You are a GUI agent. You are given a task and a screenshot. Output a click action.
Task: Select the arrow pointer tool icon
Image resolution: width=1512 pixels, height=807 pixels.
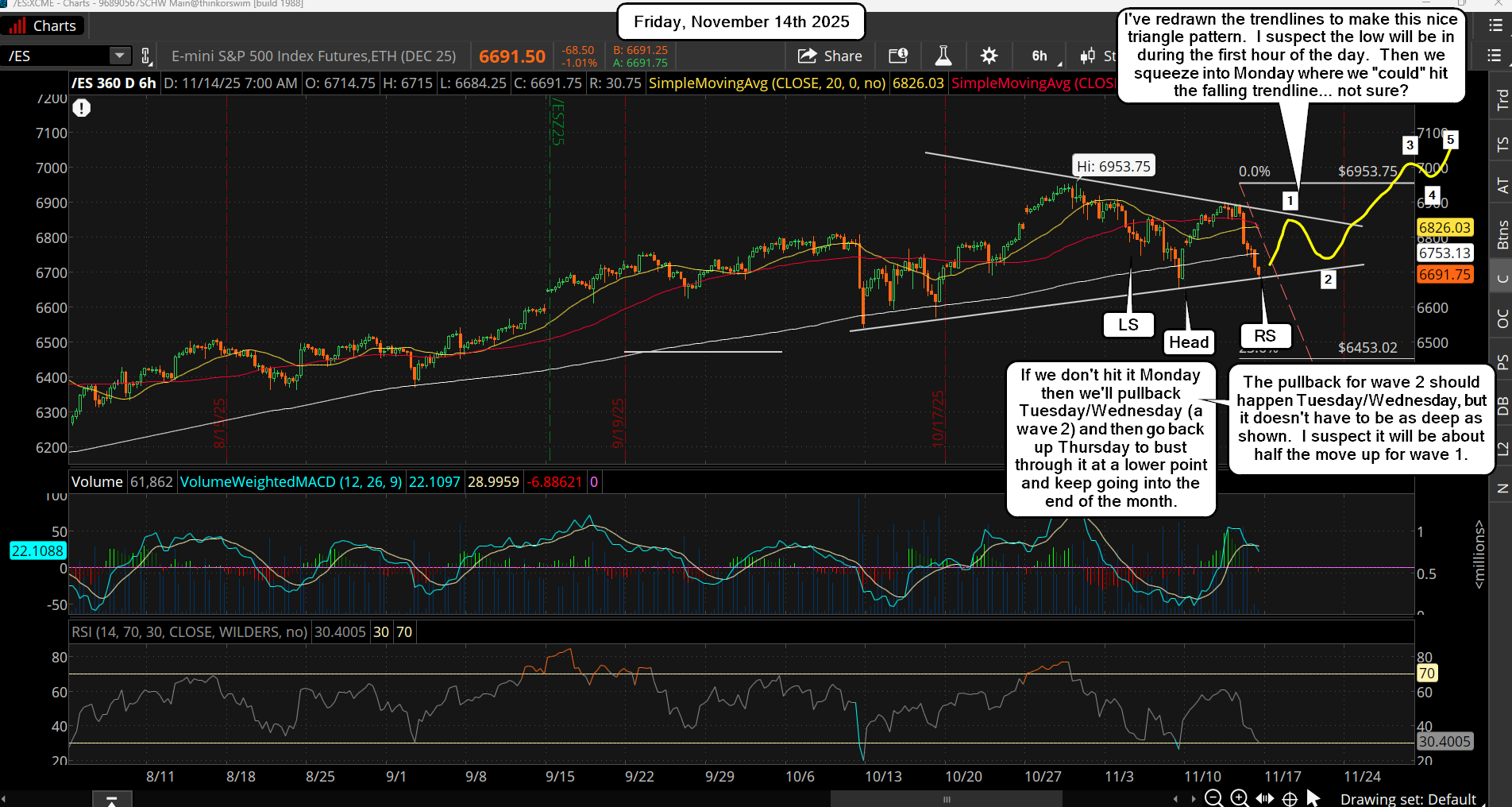pyautogui.click(x=1314, y=798)
